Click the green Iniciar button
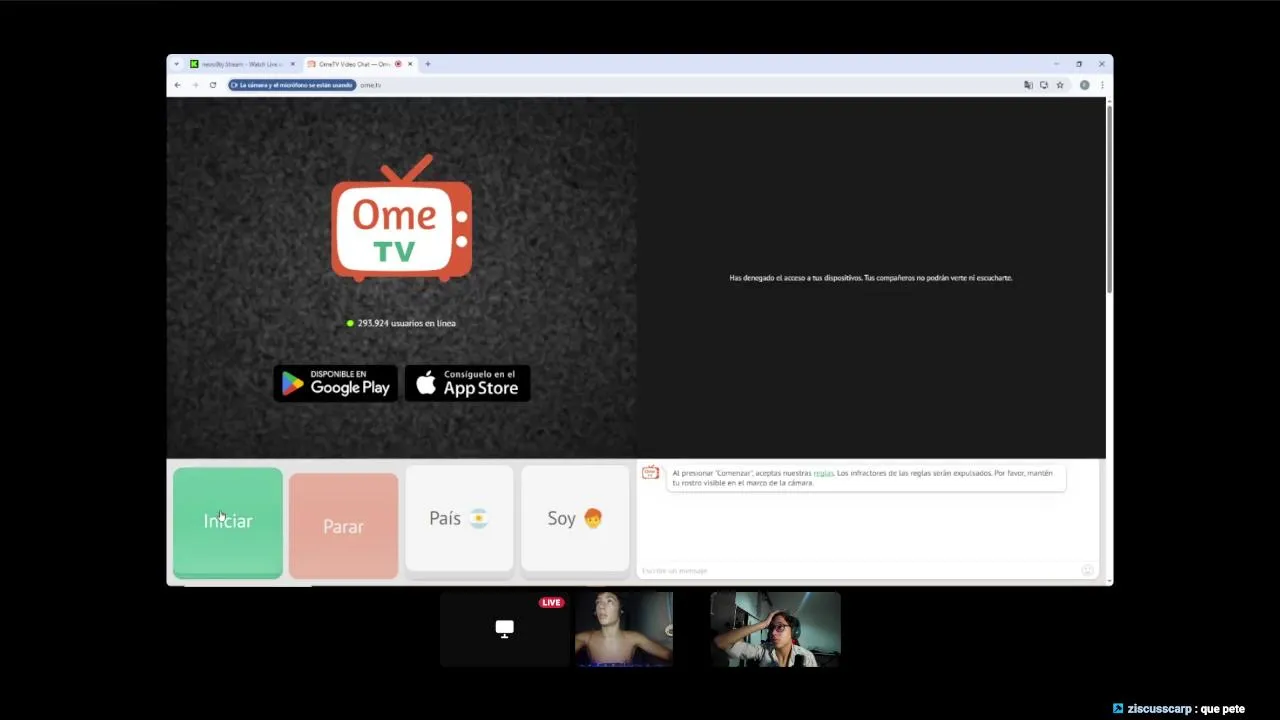1280x720 pixels. 228,522
